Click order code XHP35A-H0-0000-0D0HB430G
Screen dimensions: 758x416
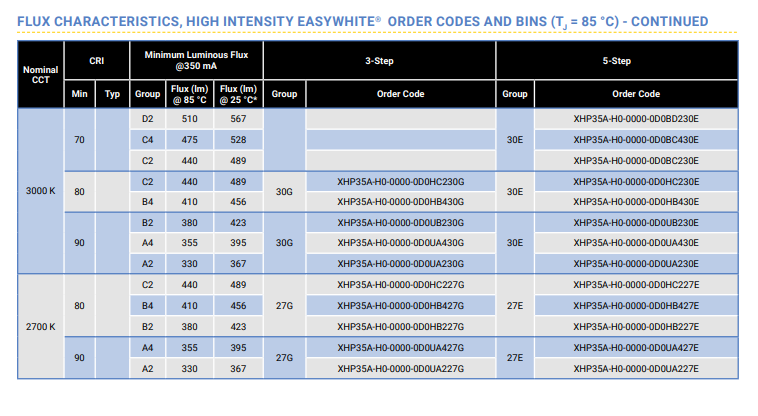401,201
